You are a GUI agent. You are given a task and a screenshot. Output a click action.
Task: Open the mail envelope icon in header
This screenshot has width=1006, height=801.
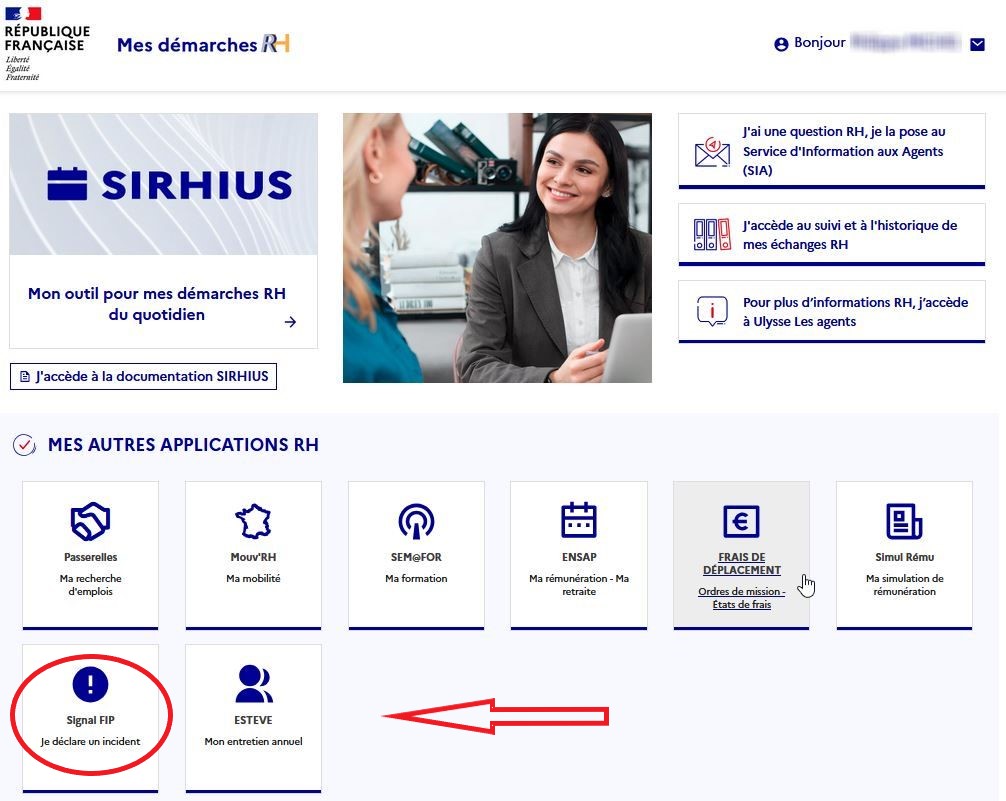pos(977,44)
